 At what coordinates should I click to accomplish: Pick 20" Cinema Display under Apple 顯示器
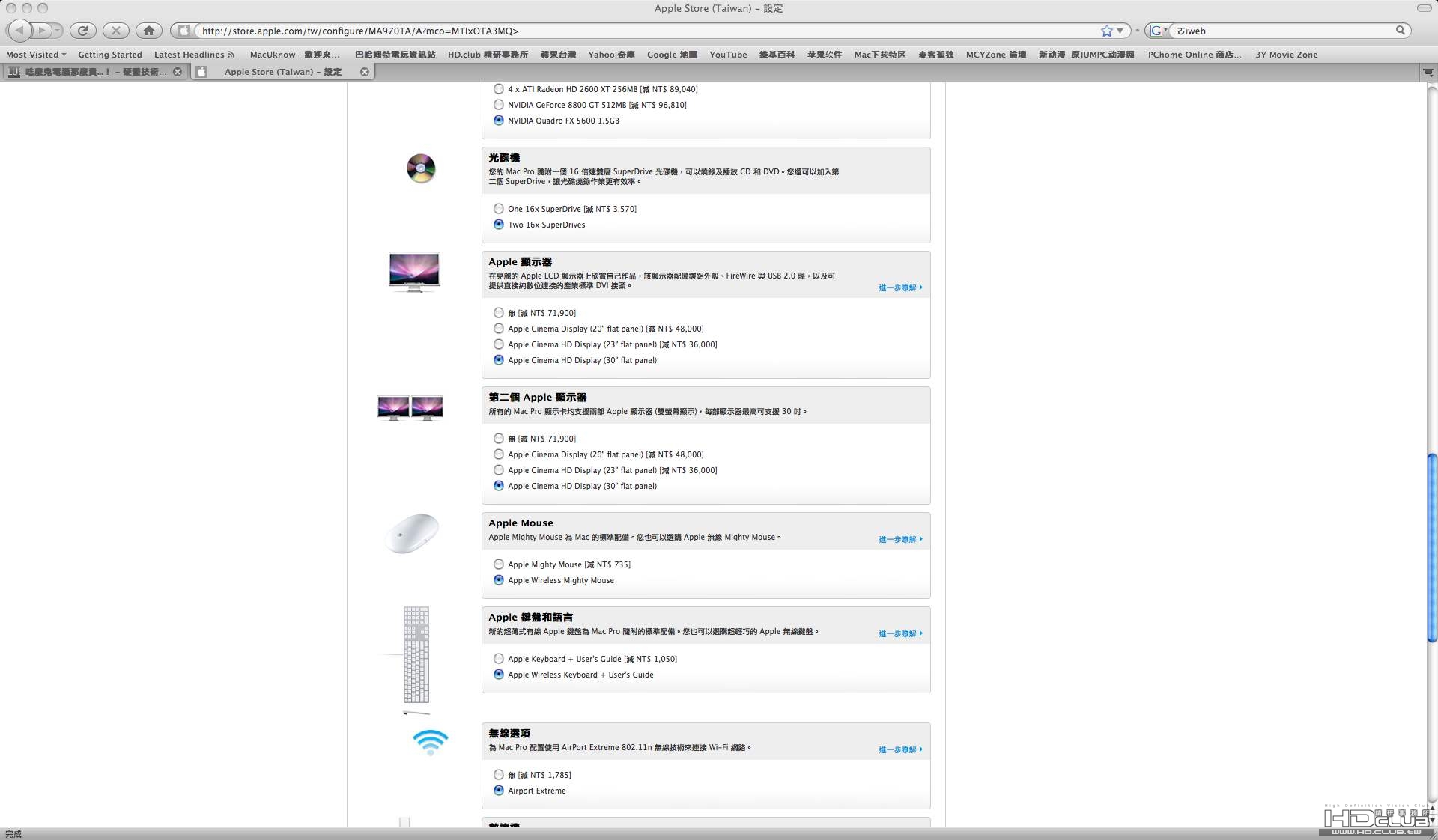click(x=498, y=329)
